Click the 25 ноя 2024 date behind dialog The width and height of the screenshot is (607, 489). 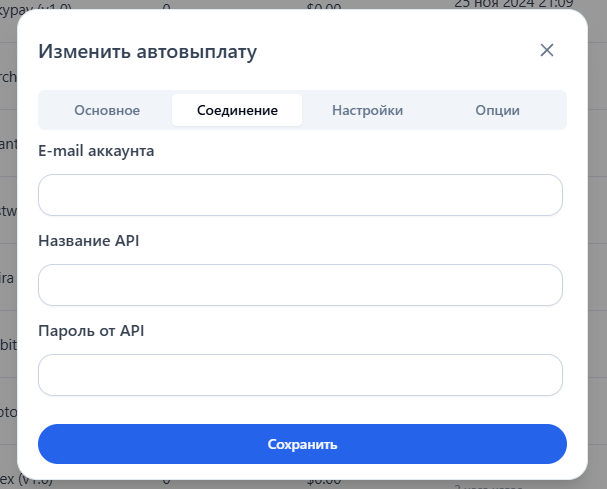[513, 4]
